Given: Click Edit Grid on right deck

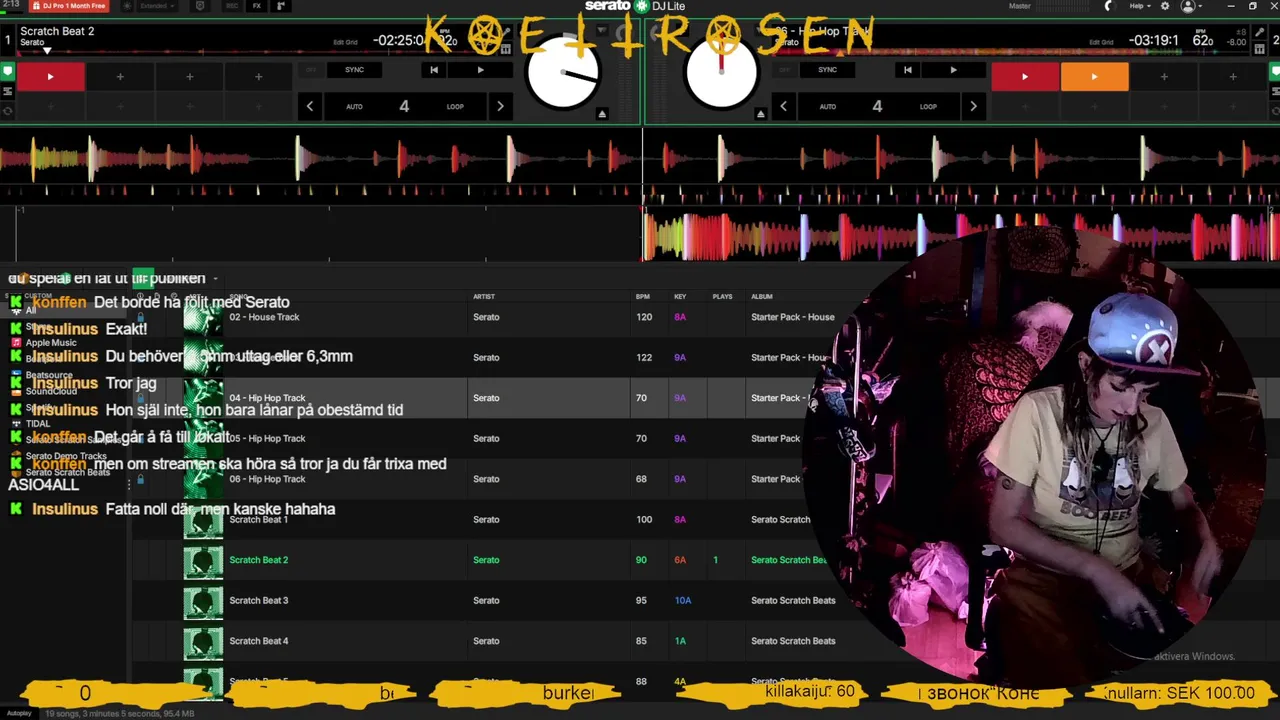Looking at the screenshot, I should (1101, 42).
